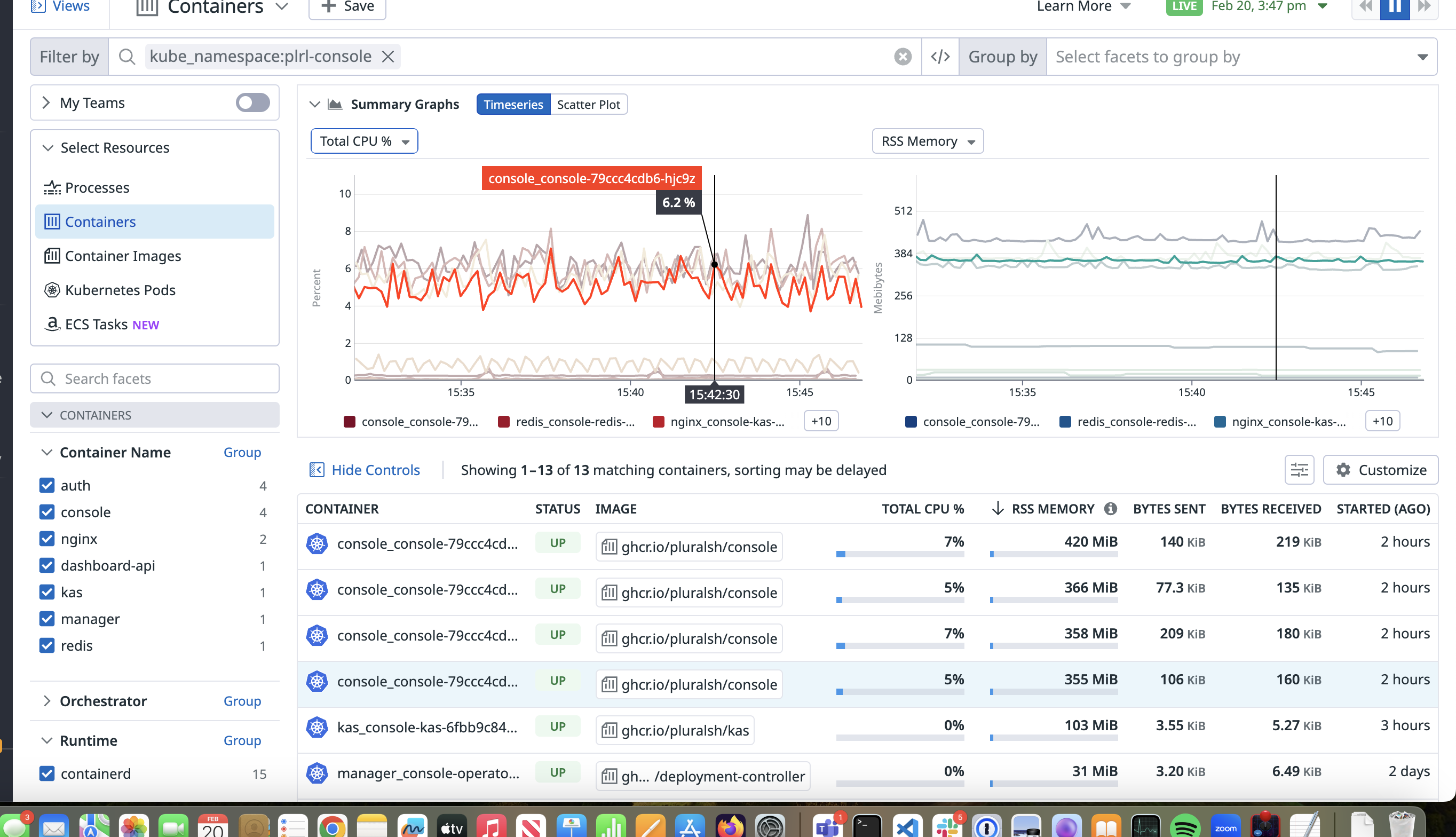Remove the kube_namespace:plrl-console filter tag
1456x837 pixels.
[388, 57]
